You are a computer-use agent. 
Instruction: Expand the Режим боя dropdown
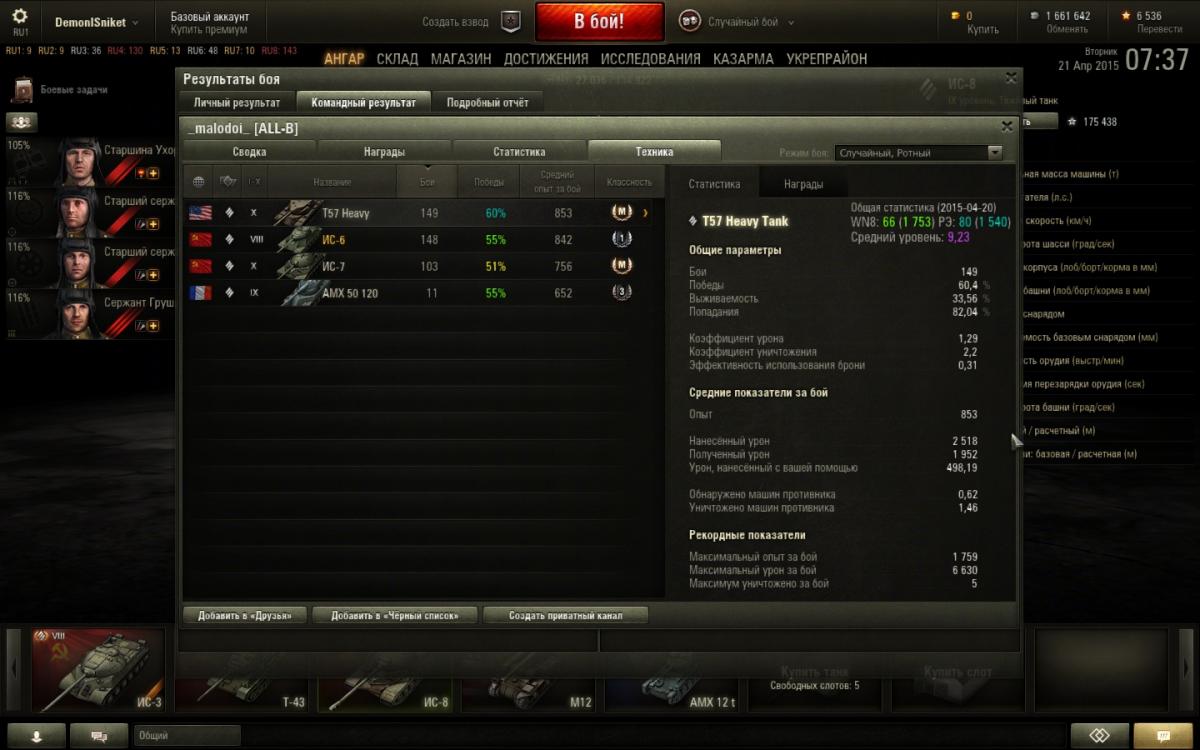918,153
